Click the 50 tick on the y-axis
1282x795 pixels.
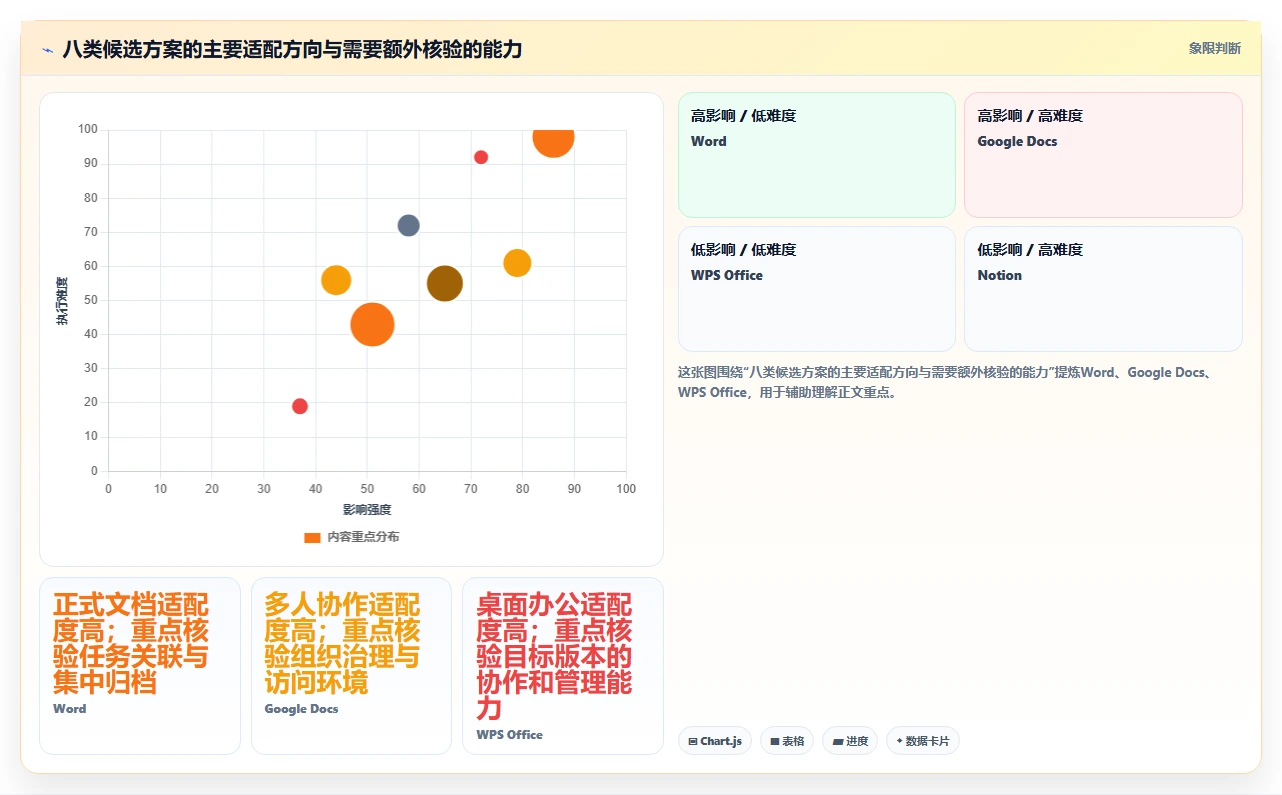click(91, 300)
